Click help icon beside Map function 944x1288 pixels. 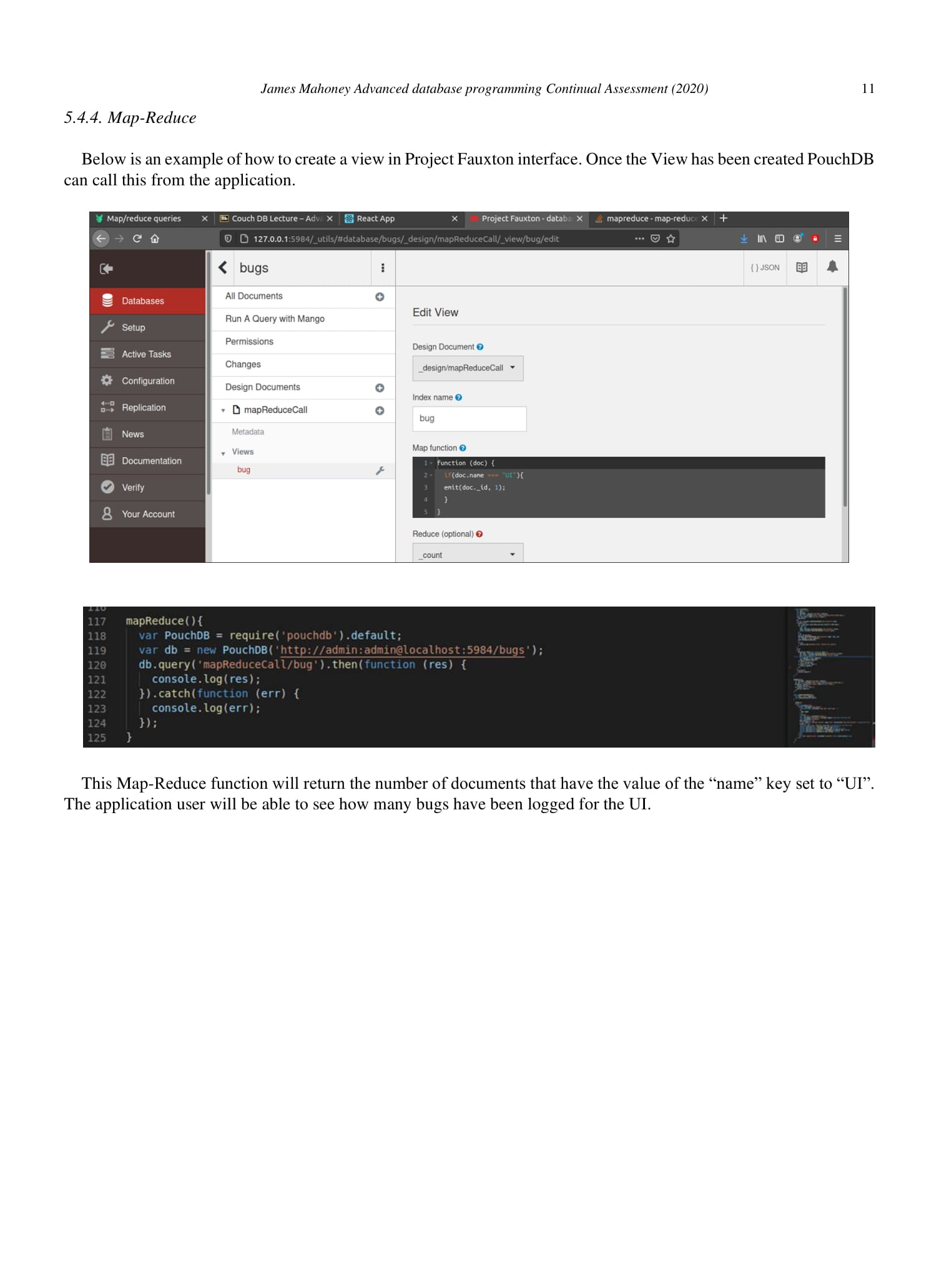(463, 448)
